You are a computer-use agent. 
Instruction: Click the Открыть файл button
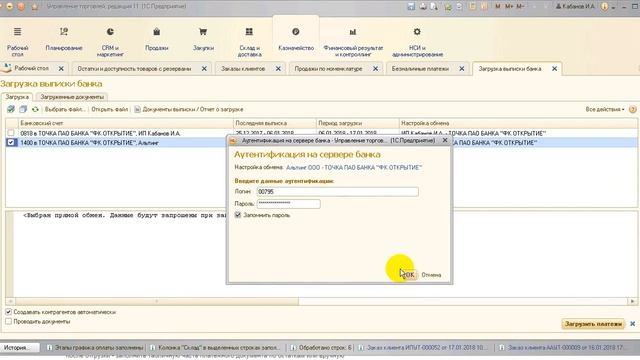click(110, 109)
